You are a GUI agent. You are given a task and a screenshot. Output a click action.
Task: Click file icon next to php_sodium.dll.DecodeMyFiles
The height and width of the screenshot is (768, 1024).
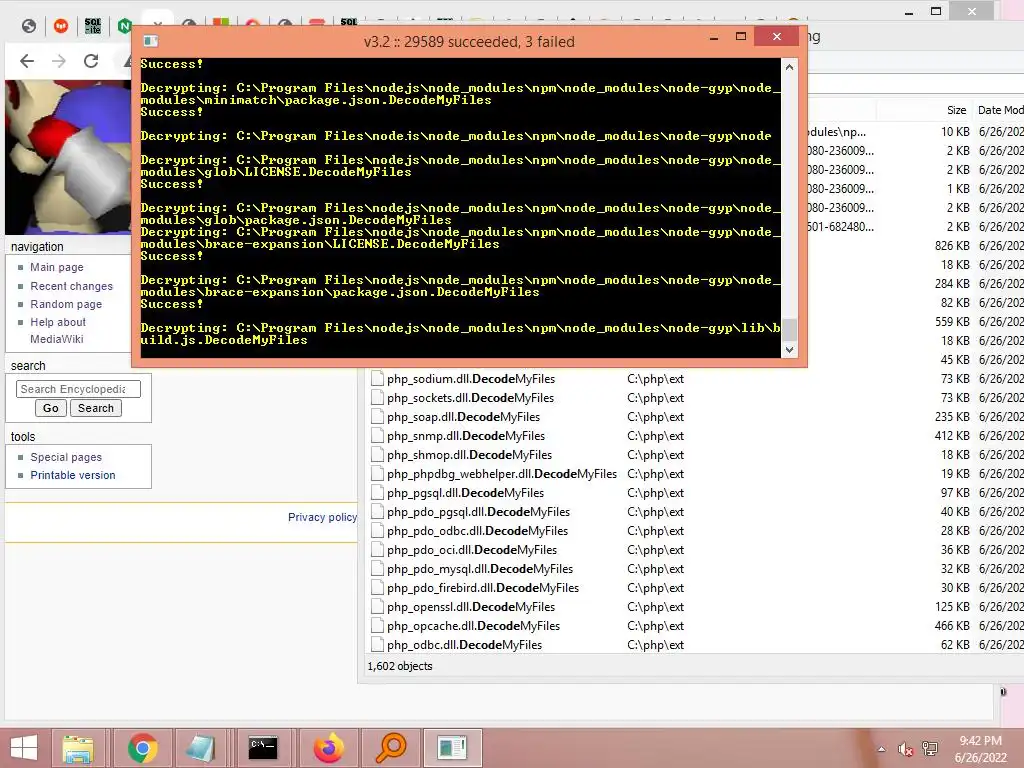[x=377, y=379]
